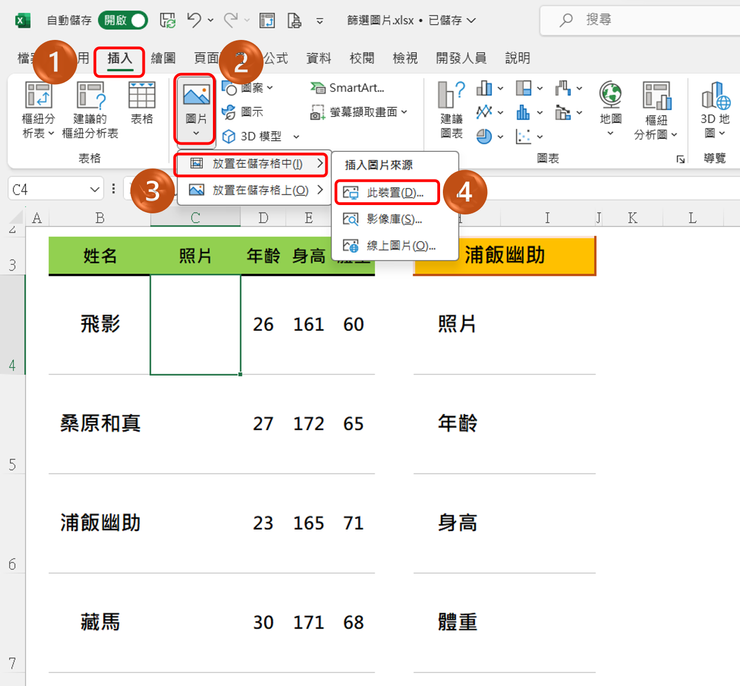Open the undo history dropdown arrow
740x686 pixels.
tap(210, 20)
